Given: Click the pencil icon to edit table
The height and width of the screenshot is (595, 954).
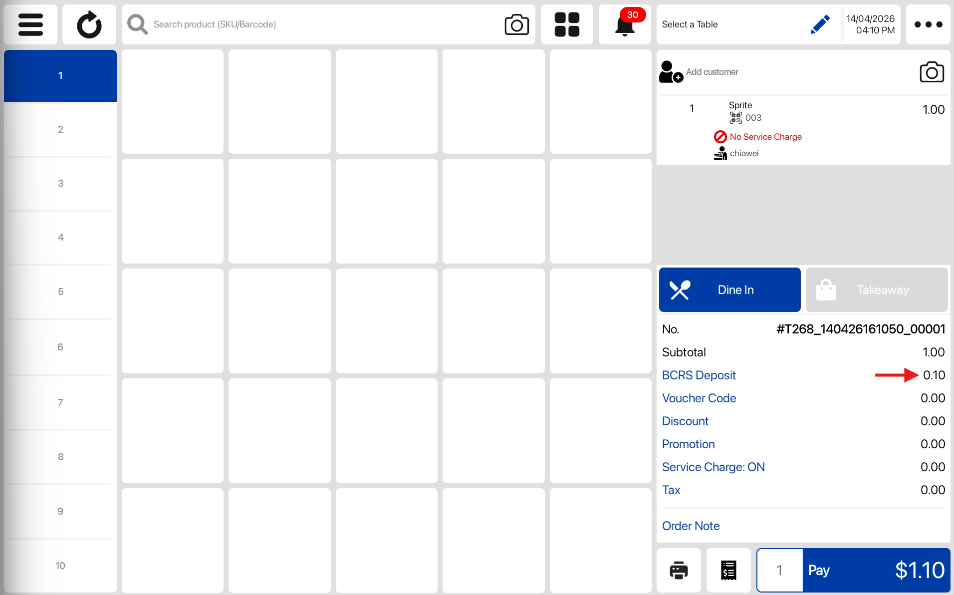Looking at the screenshot, I should click(x=820, y=25).
